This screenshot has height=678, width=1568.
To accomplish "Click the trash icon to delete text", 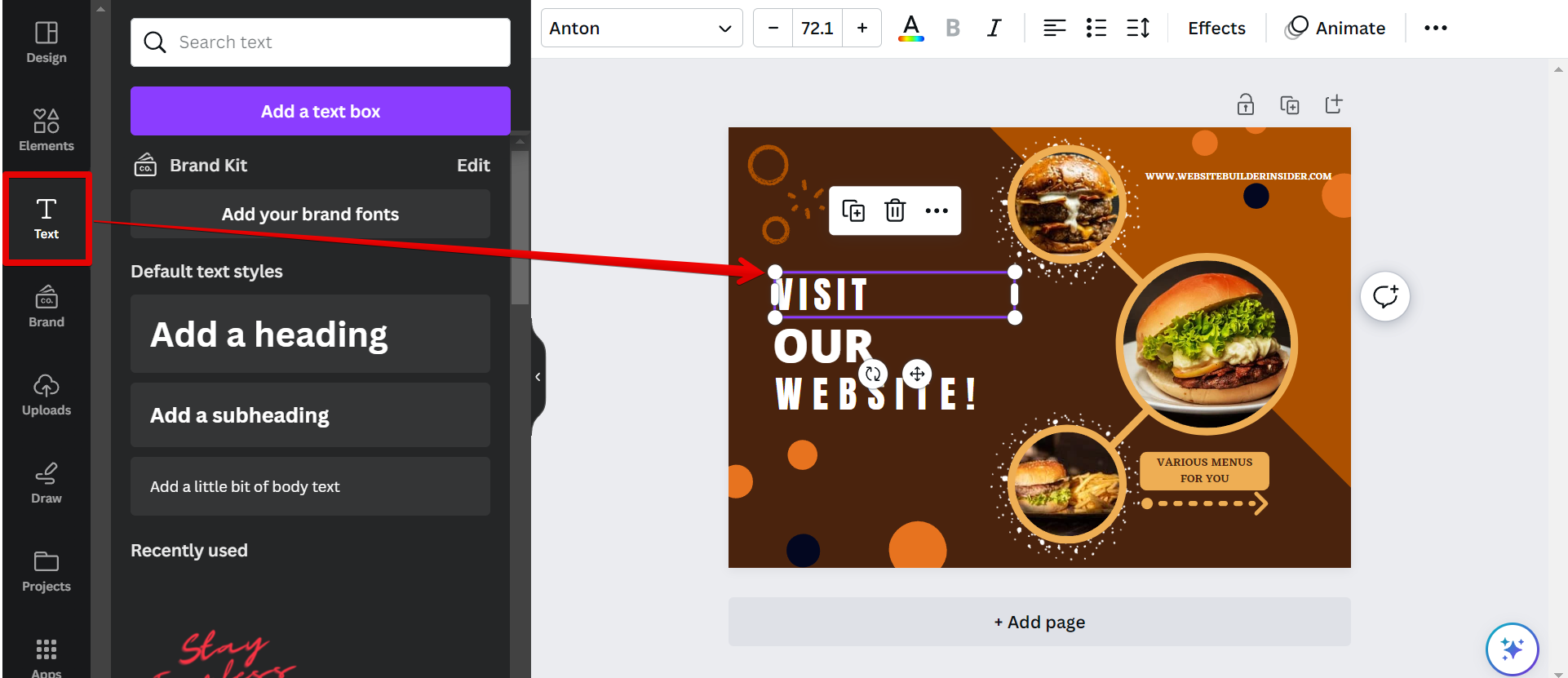I will pos(895,210).
